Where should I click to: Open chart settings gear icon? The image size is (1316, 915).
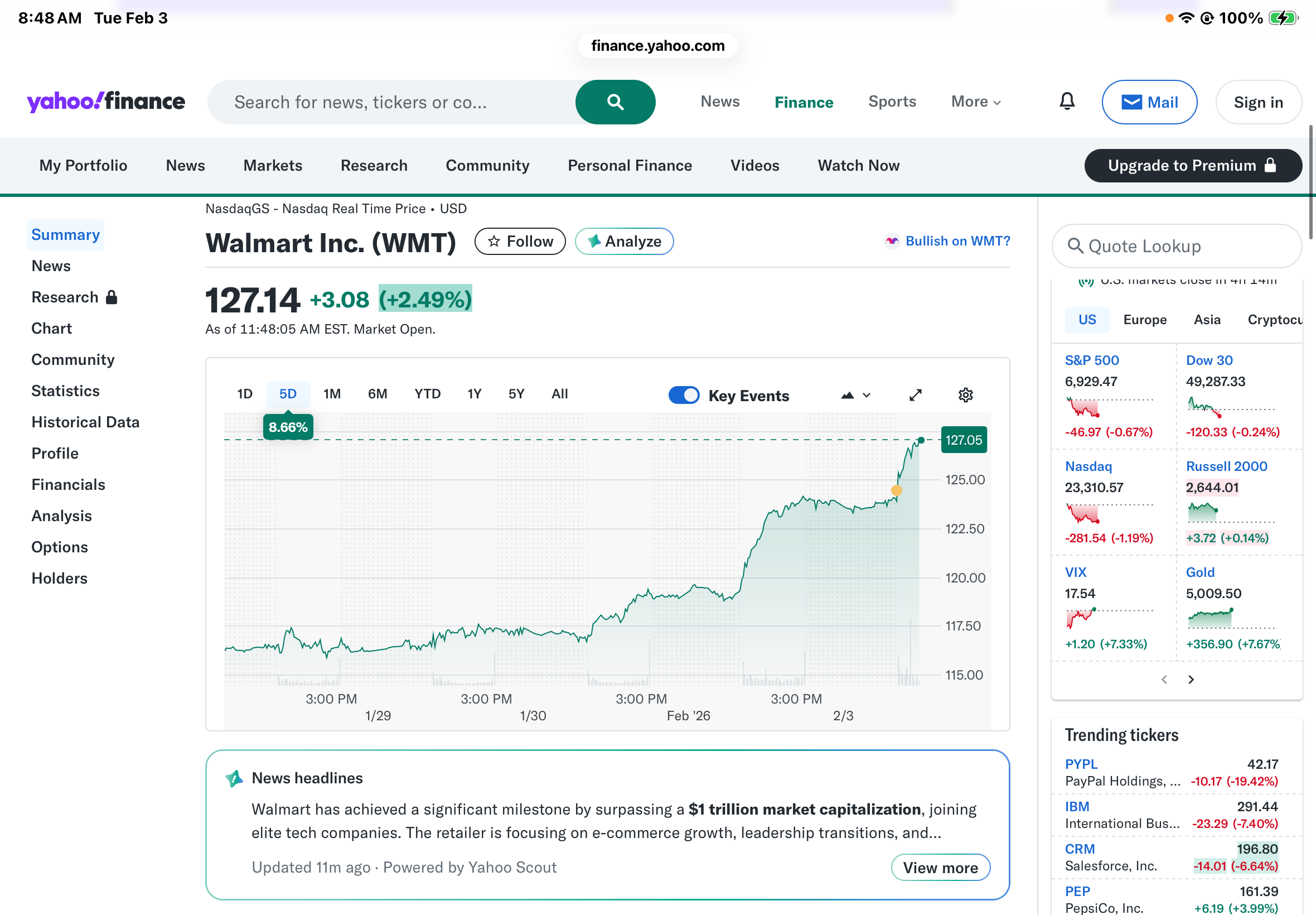[965, 395]
